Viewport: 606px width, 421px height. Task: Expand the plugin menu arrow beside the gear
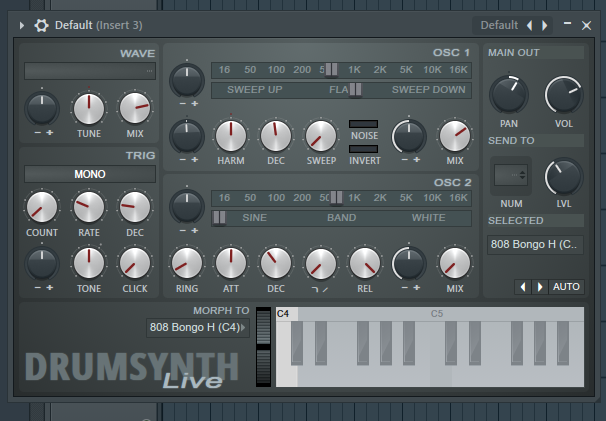tap(22, 26)
